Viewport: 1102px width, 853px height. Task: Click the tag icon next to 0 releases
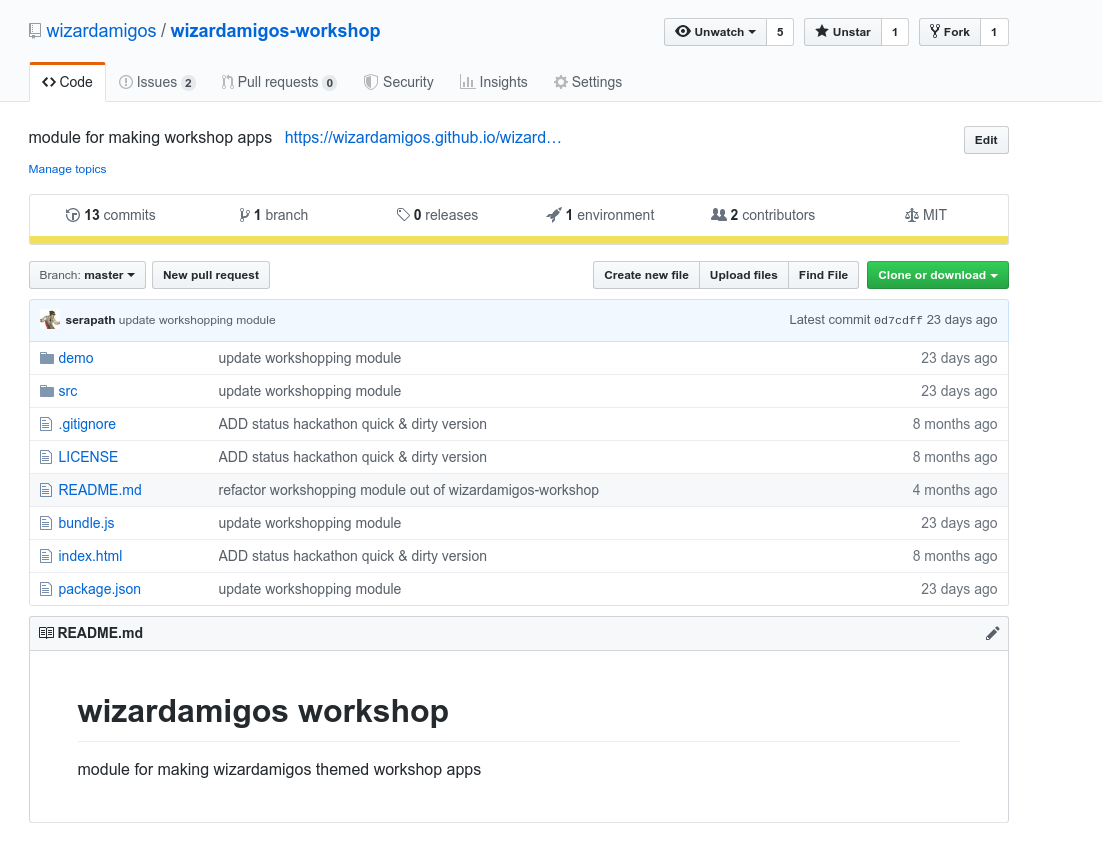tap(403, 215)
